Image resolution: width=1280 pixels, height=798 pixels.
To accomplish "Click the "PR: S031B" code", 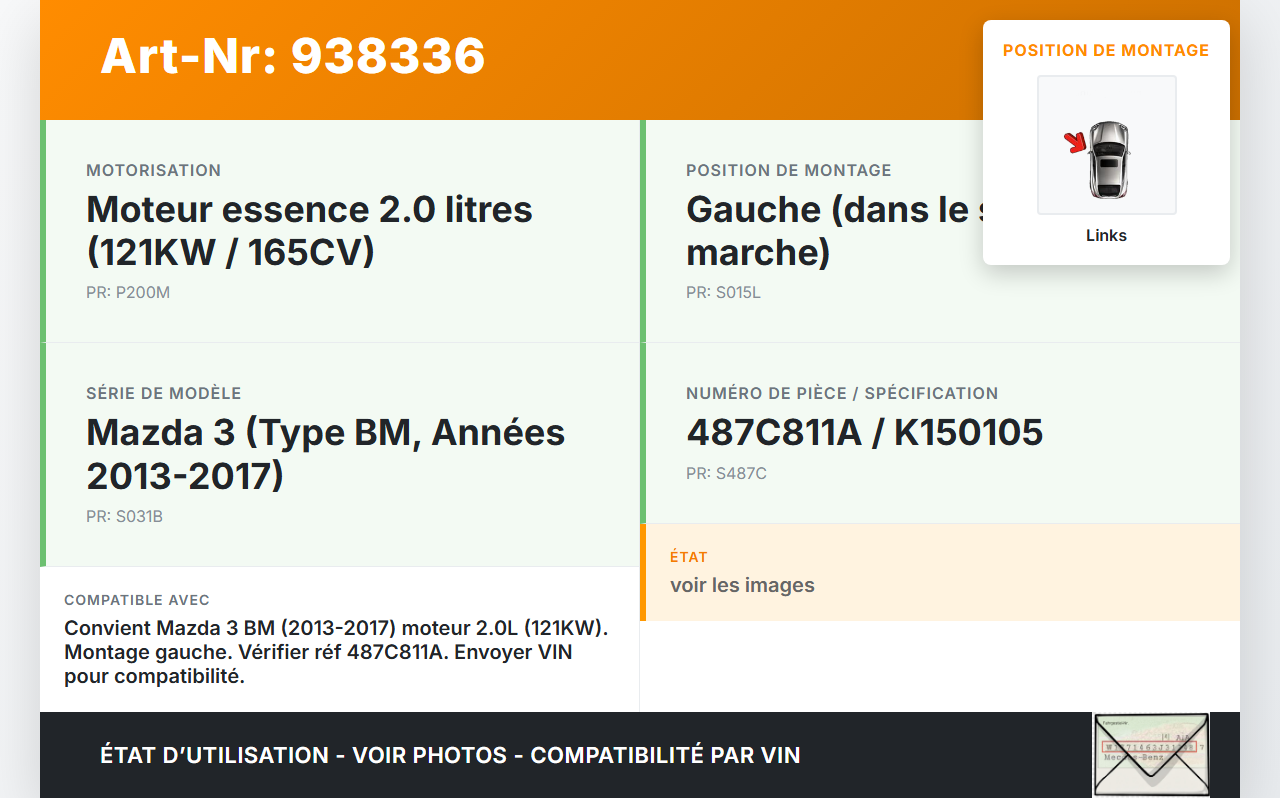I will [125, 517].
